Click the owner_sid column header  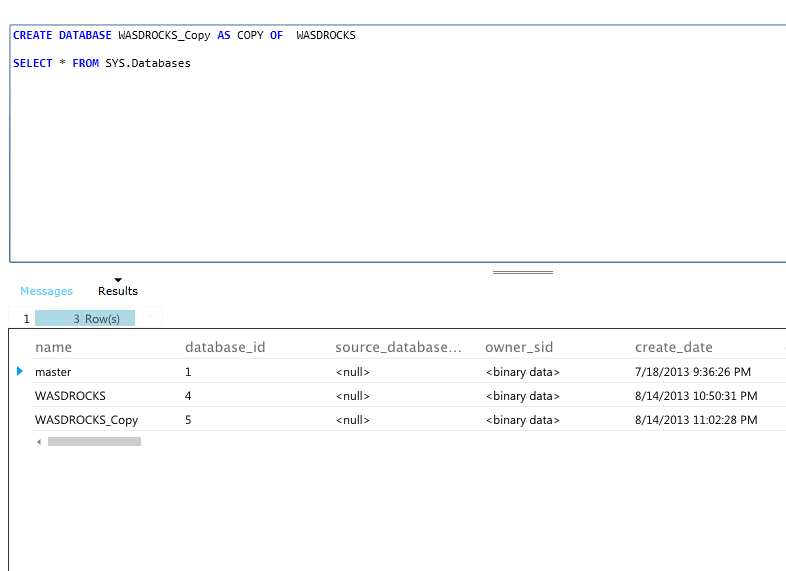pos(519,347)
